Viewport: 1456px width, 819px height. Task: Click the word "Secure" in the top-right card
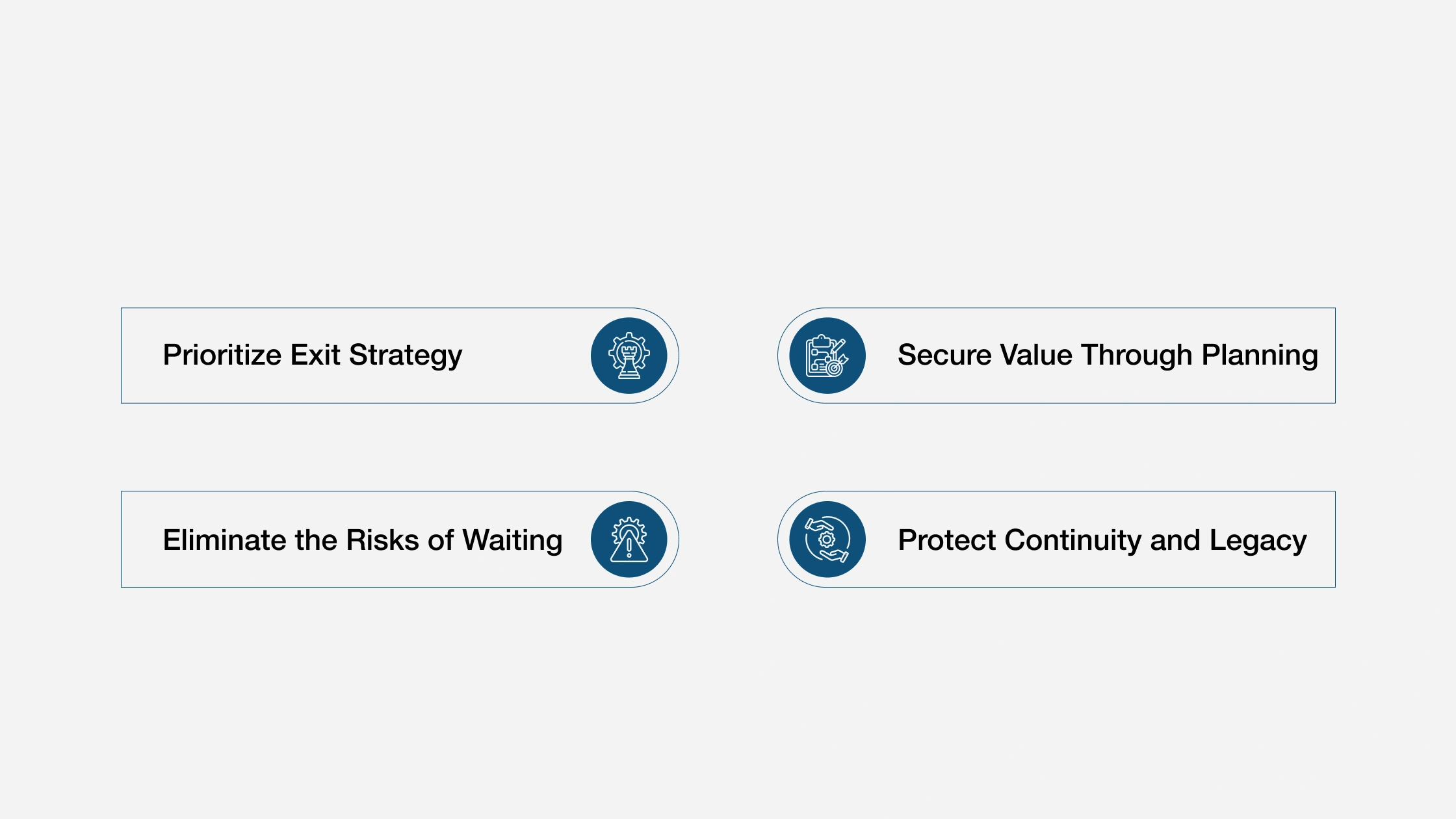coord(944,356)
